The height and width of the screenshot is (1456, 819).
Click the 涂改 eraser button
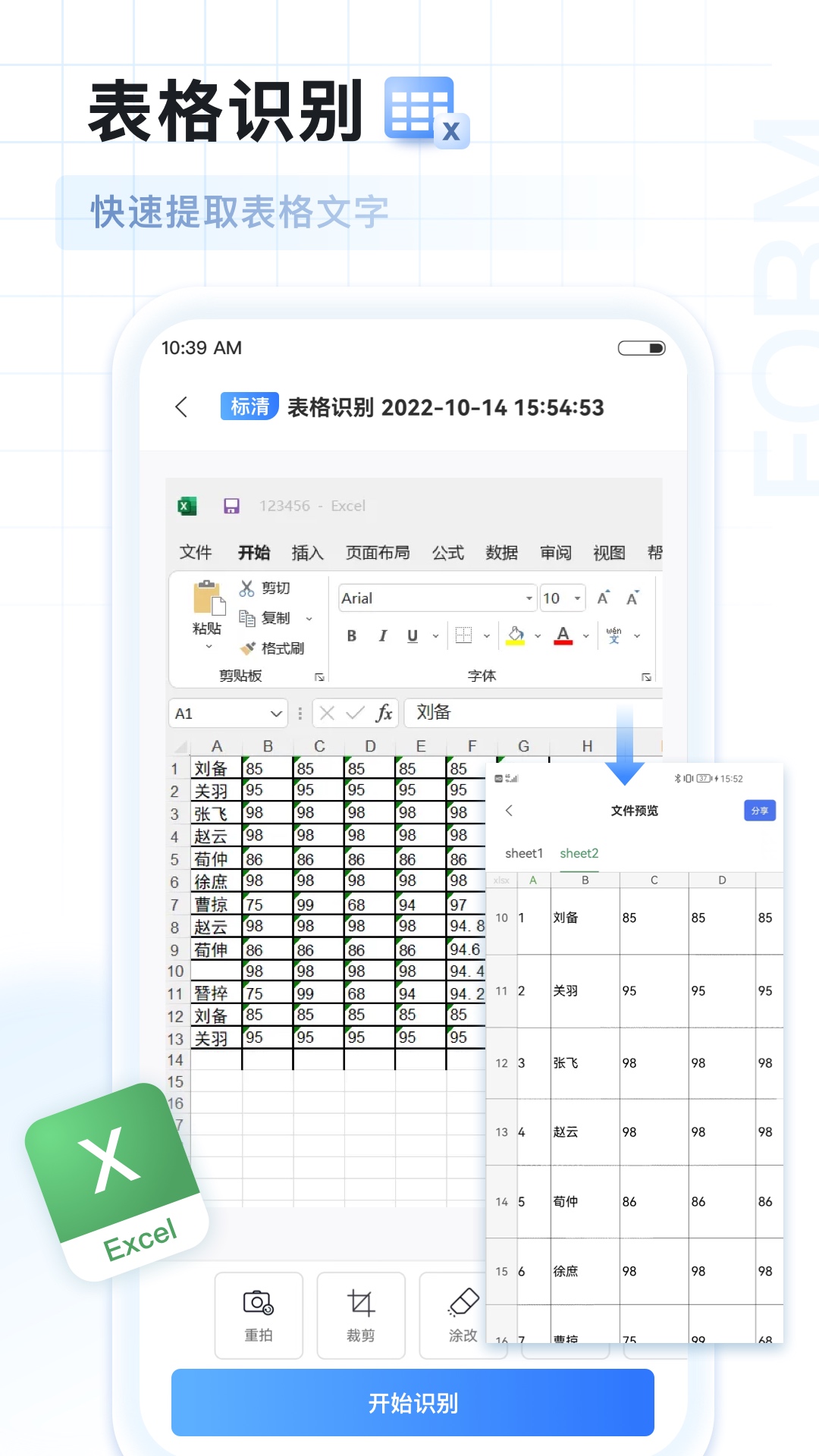click(x=463, y=1316)
